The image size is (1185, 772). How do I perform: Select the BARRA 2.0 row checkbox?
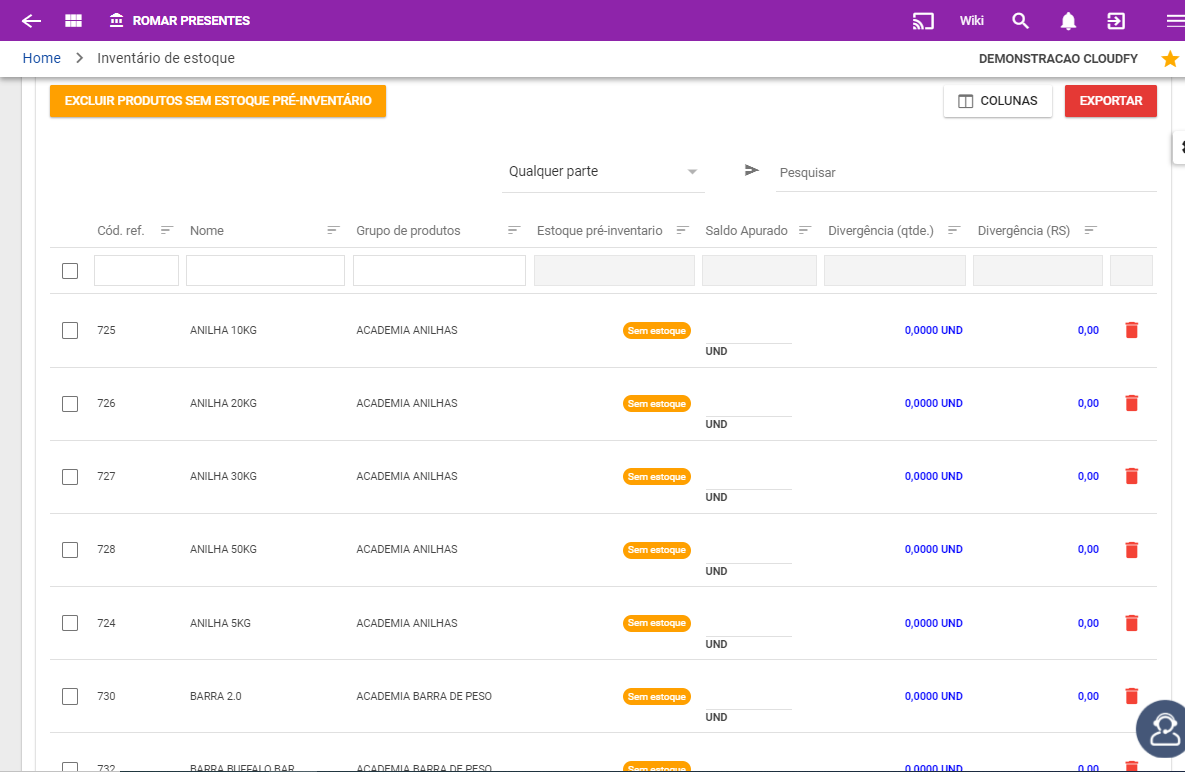click(70, 696)
